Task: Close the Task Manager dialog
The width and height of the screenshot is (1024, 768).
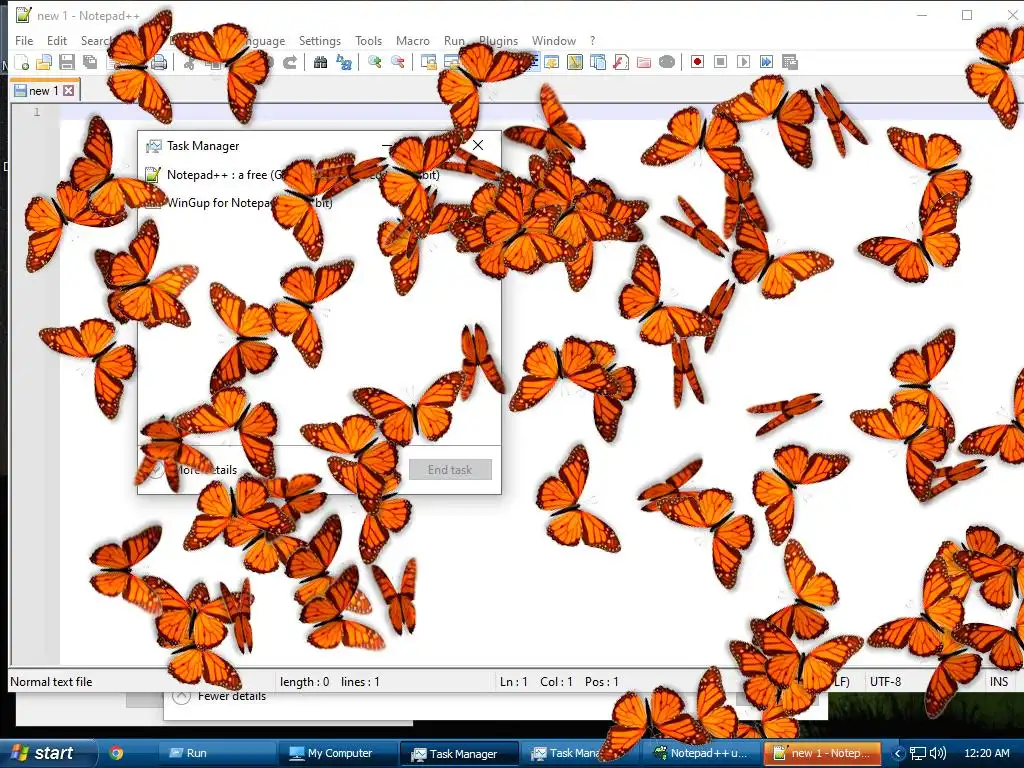Action: (478, 145)
